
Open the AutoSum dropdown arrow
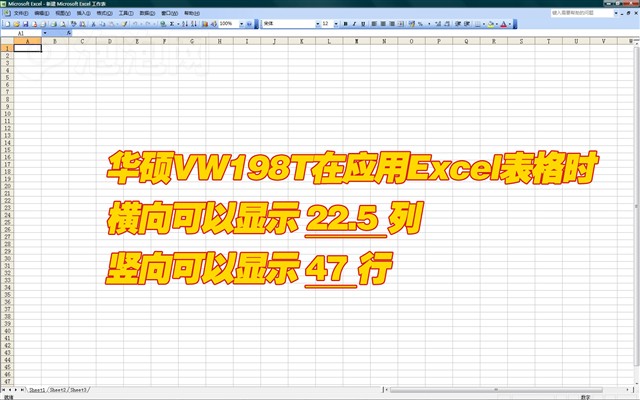[178, 24]
